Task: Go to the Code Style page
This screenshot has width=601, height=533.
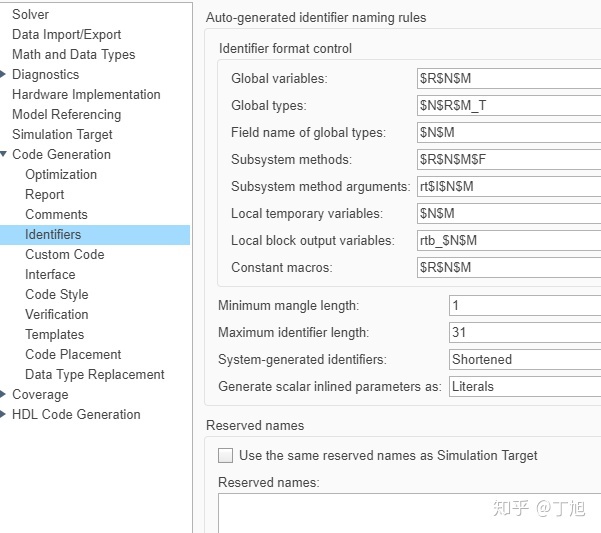Action: 56,295
